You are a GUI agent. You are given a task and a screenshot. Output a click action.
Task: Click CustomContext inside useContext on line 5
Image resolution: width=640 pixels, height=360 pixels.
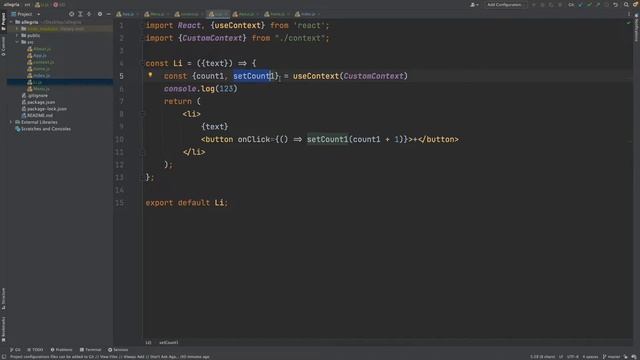373,76
